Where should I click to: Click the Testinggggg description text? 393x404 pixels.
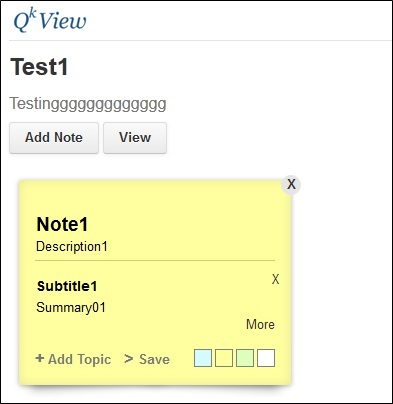coord(88,104)
